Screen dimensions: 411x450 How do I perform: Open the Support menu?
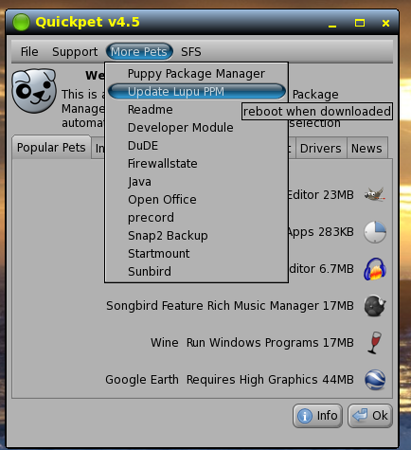coord(75,52)
